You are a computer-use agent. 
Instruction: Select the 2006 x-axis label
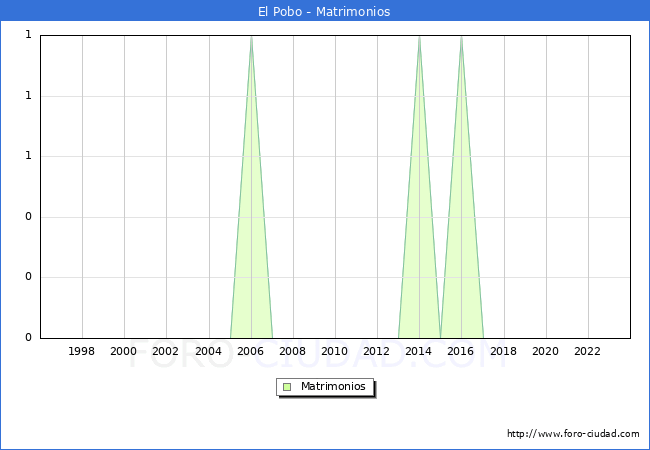251,351
